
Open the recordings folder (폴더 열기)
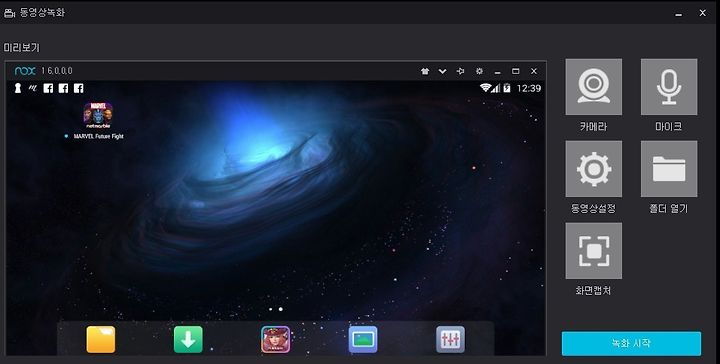[x=669, y=169]
